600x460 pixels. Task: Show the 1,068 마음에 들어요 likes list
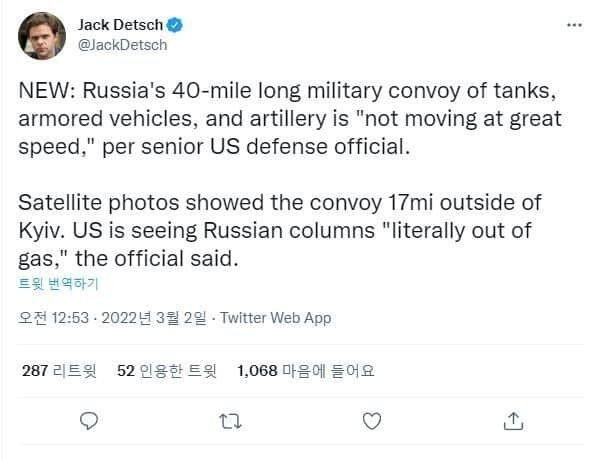coord(305,371)
